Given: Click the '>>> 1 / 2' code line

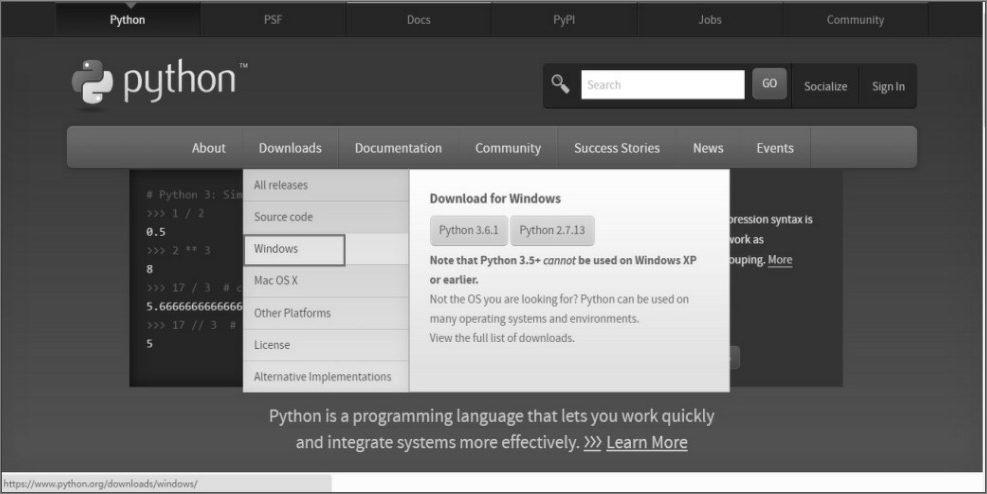Looking at the screenshot, I should point(176,213).
